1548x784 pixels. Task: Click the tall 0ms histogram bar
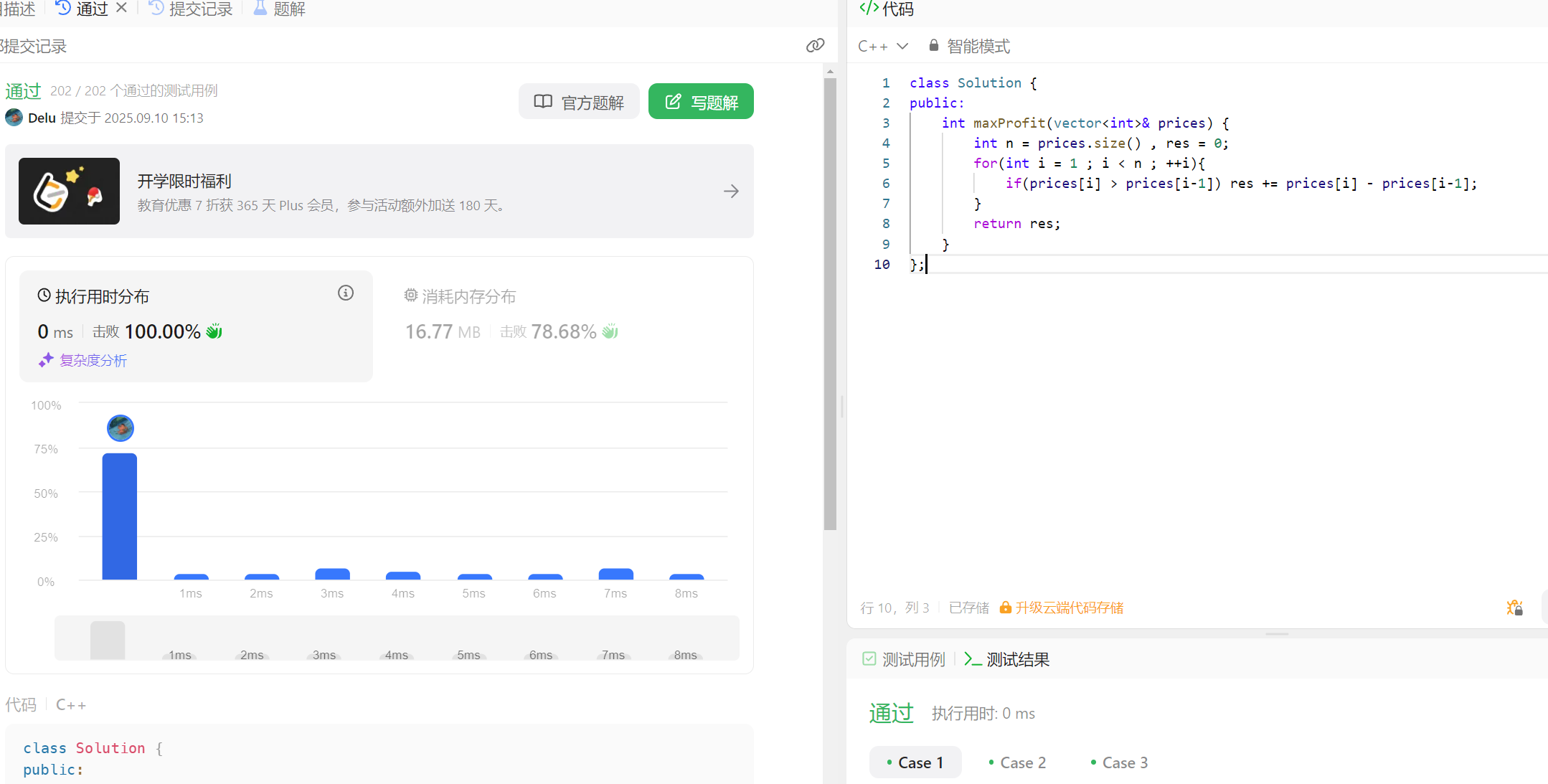pos(120,516)
